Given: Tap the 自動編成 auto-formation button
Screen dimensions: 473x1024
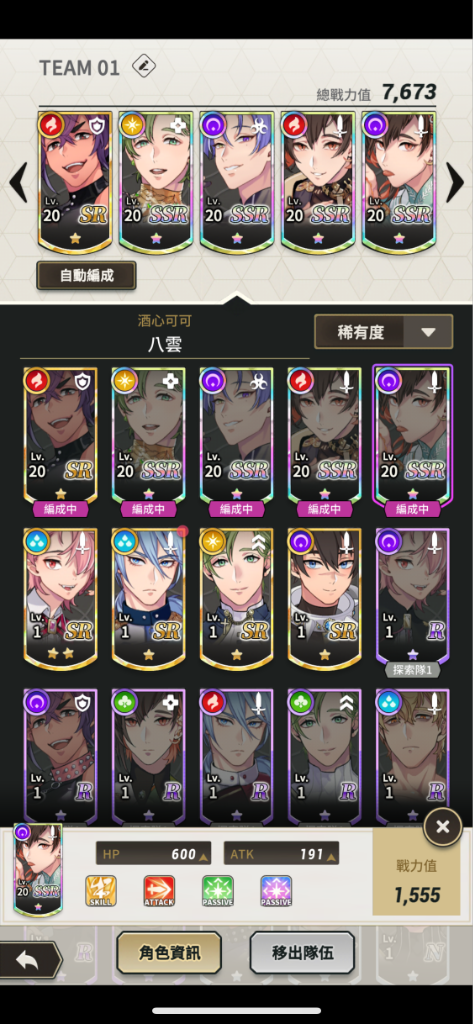Looking at the screenshot, I should (x=86, y=275).
